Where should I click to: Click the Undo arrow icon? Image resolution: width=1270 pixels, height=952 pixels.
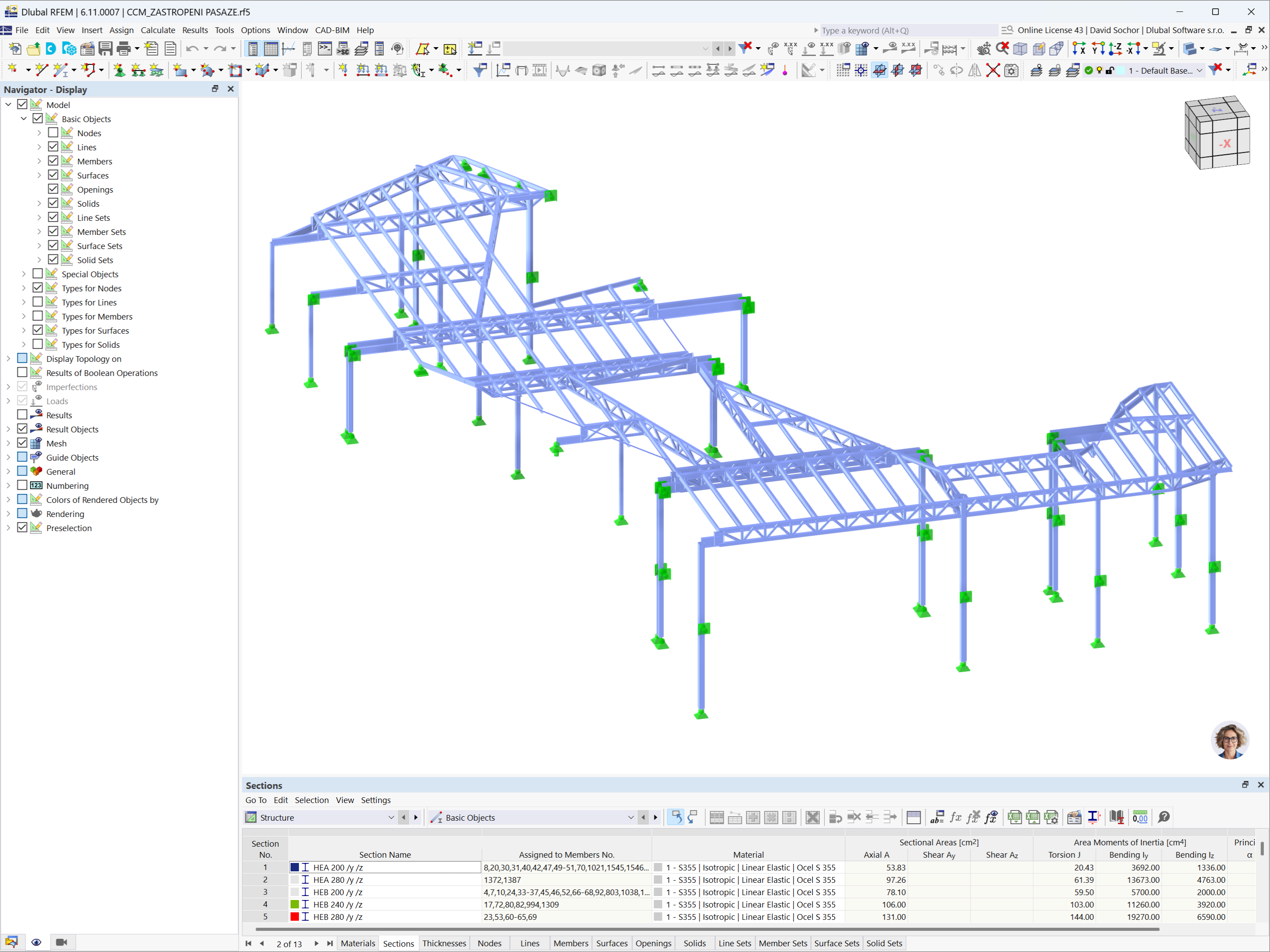click(192, 49)
